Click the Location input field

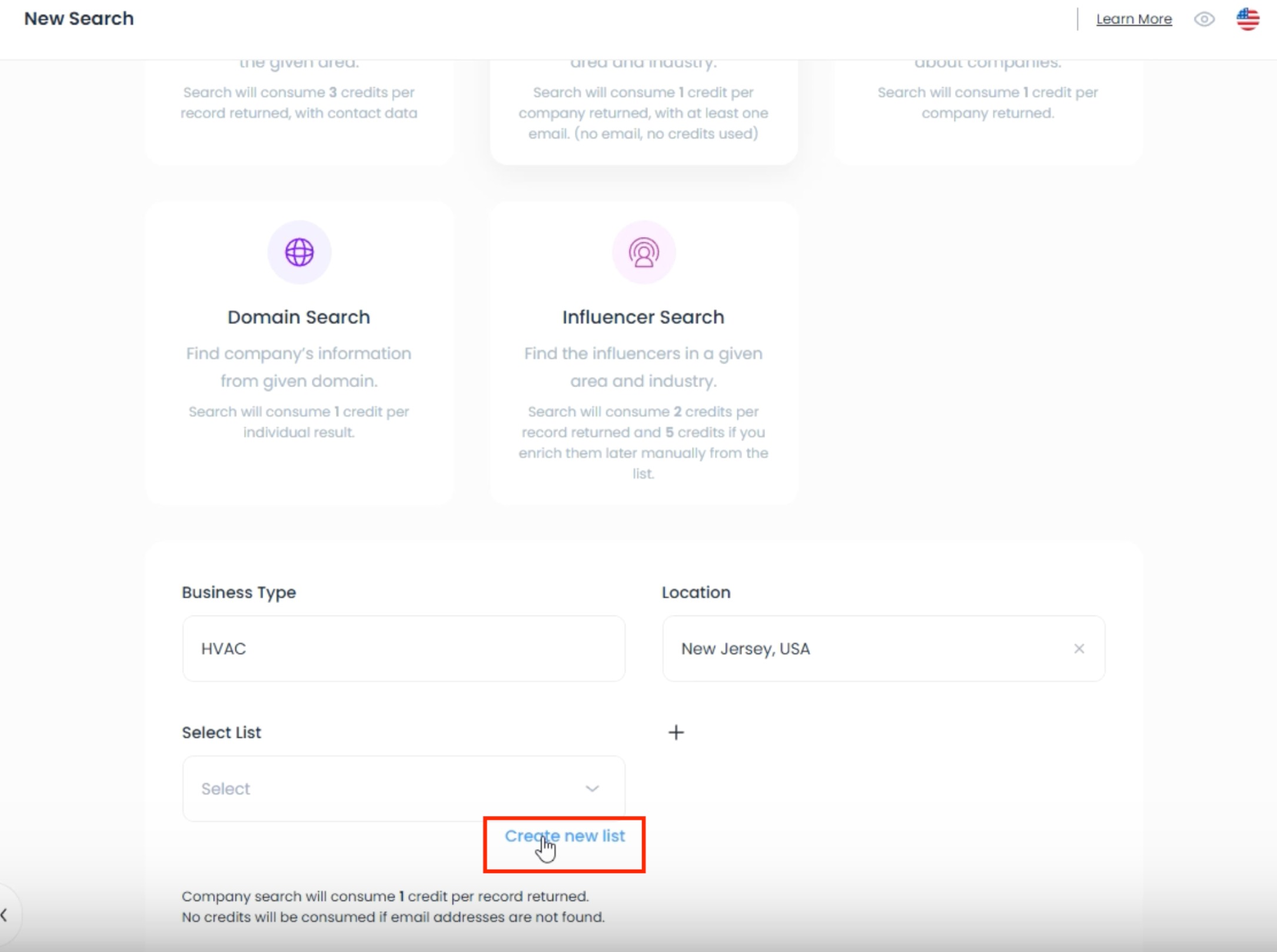[x=871, y=648]
